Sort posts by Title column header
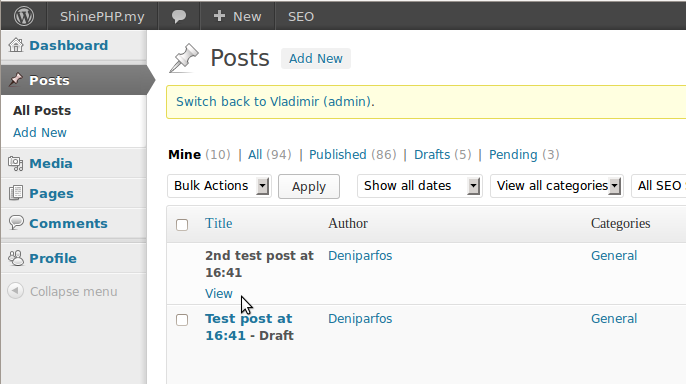This screenshot has height=384, width=686. pyautogui.click(x=219, y=223)
